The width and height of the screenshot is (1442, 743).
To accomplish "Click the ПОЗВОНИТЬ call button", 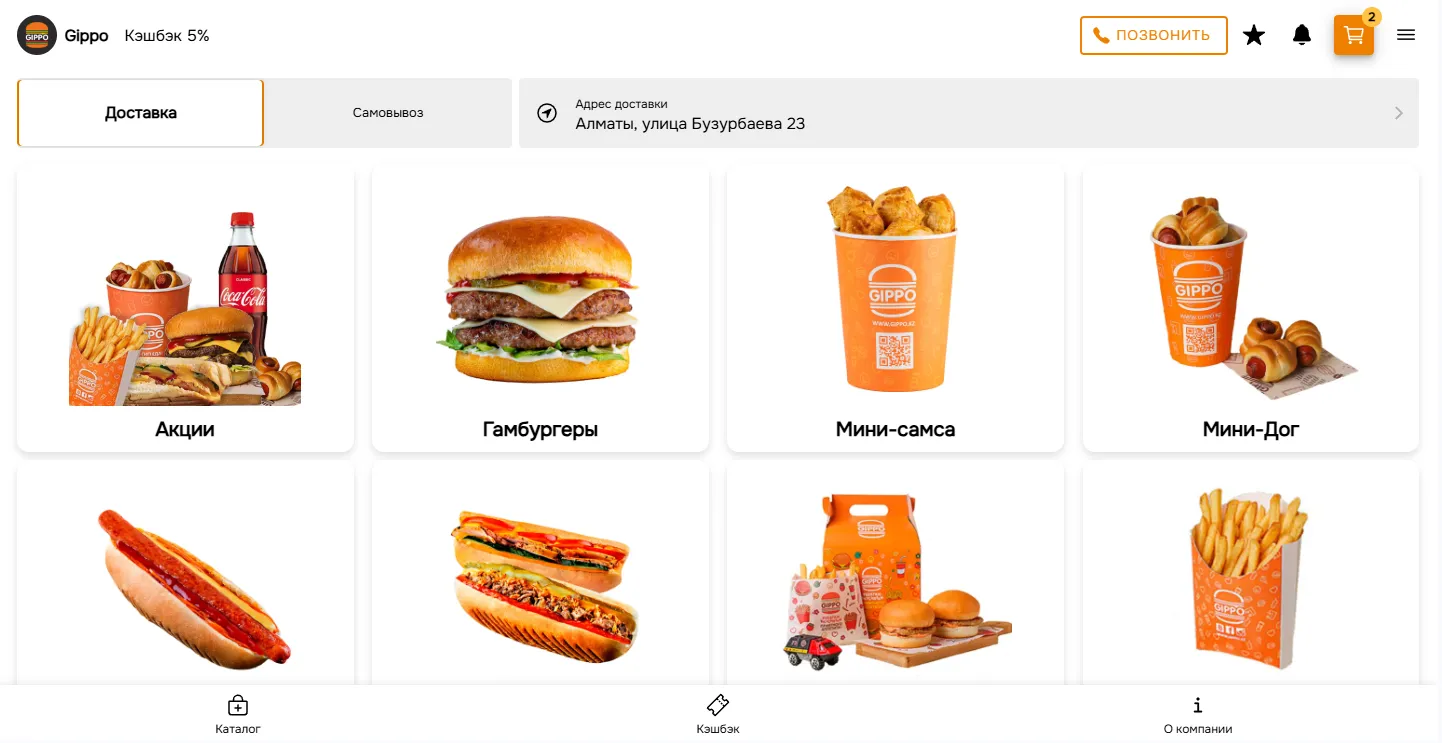I will click(x=1153, y=35).
